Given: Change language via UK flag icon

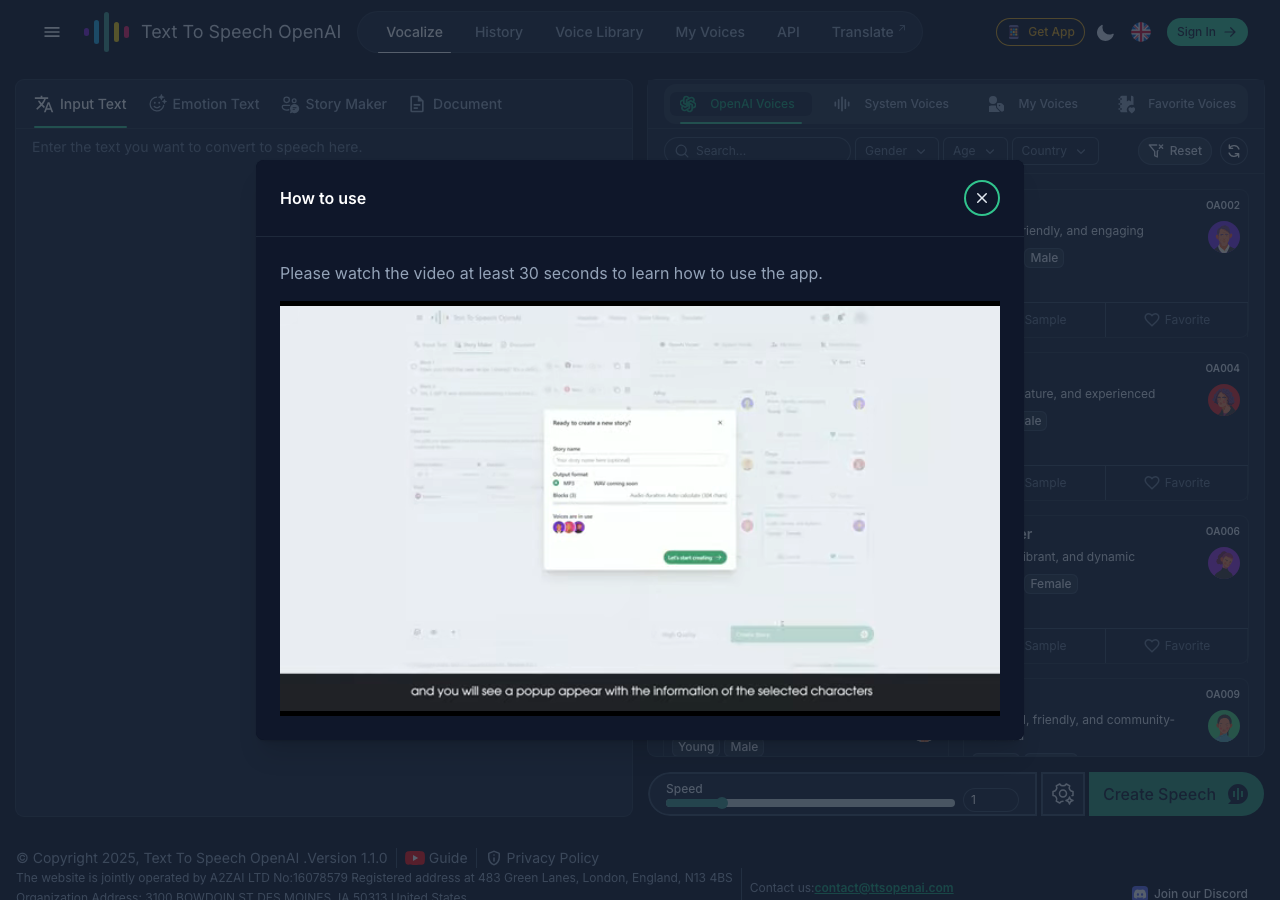Looking at the screenshot, I should pos(1141,32).
